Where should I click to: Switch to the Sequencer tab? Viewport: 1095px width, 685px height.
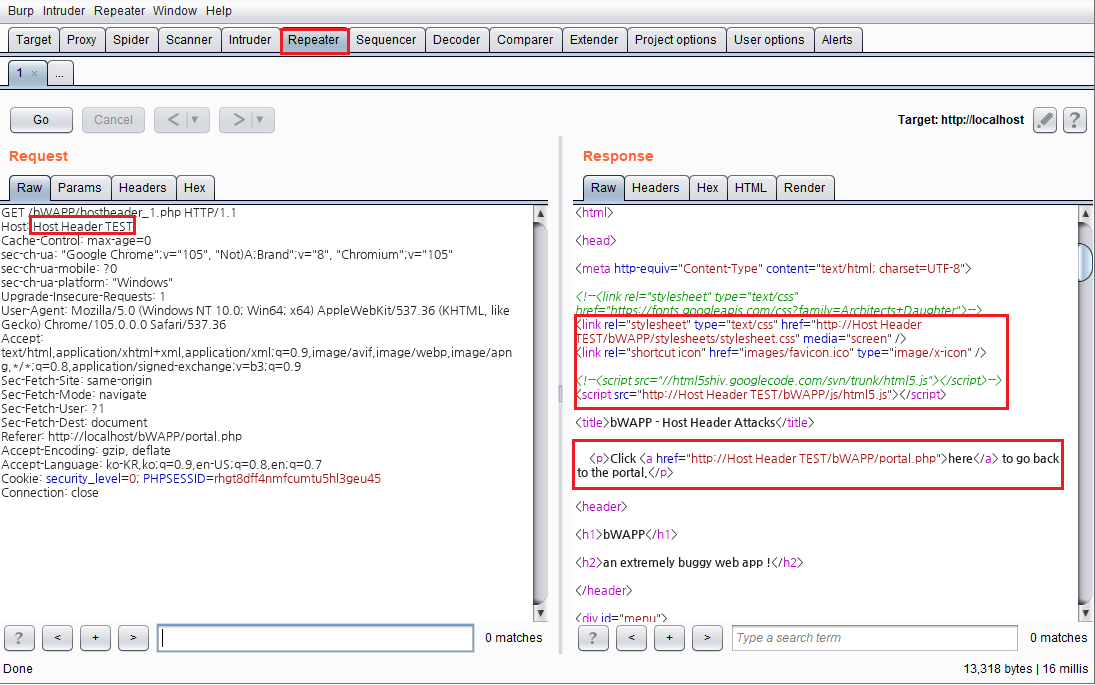[x=386, y=40]
